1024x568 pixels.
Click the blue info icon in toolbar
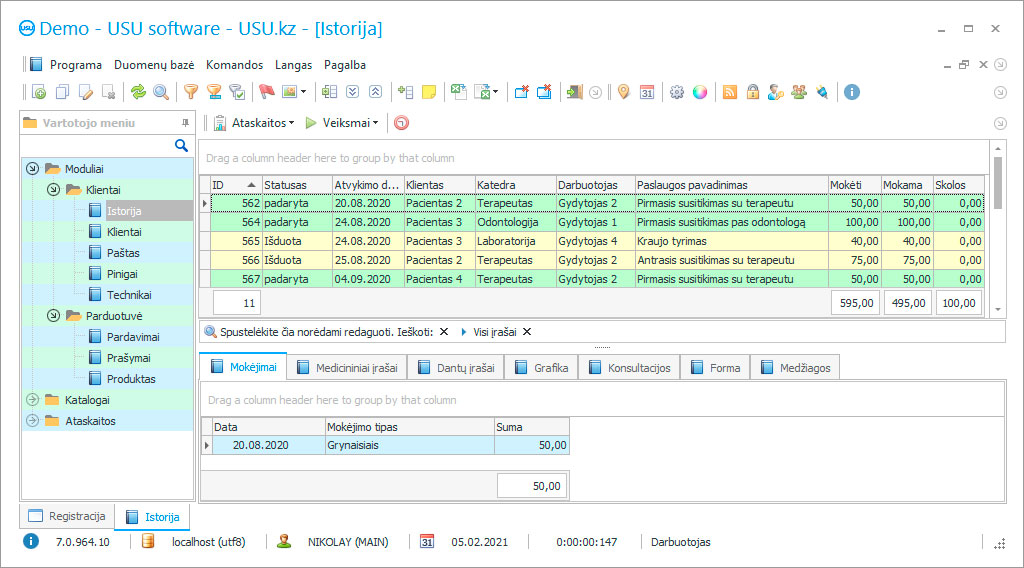pos(852,92)
